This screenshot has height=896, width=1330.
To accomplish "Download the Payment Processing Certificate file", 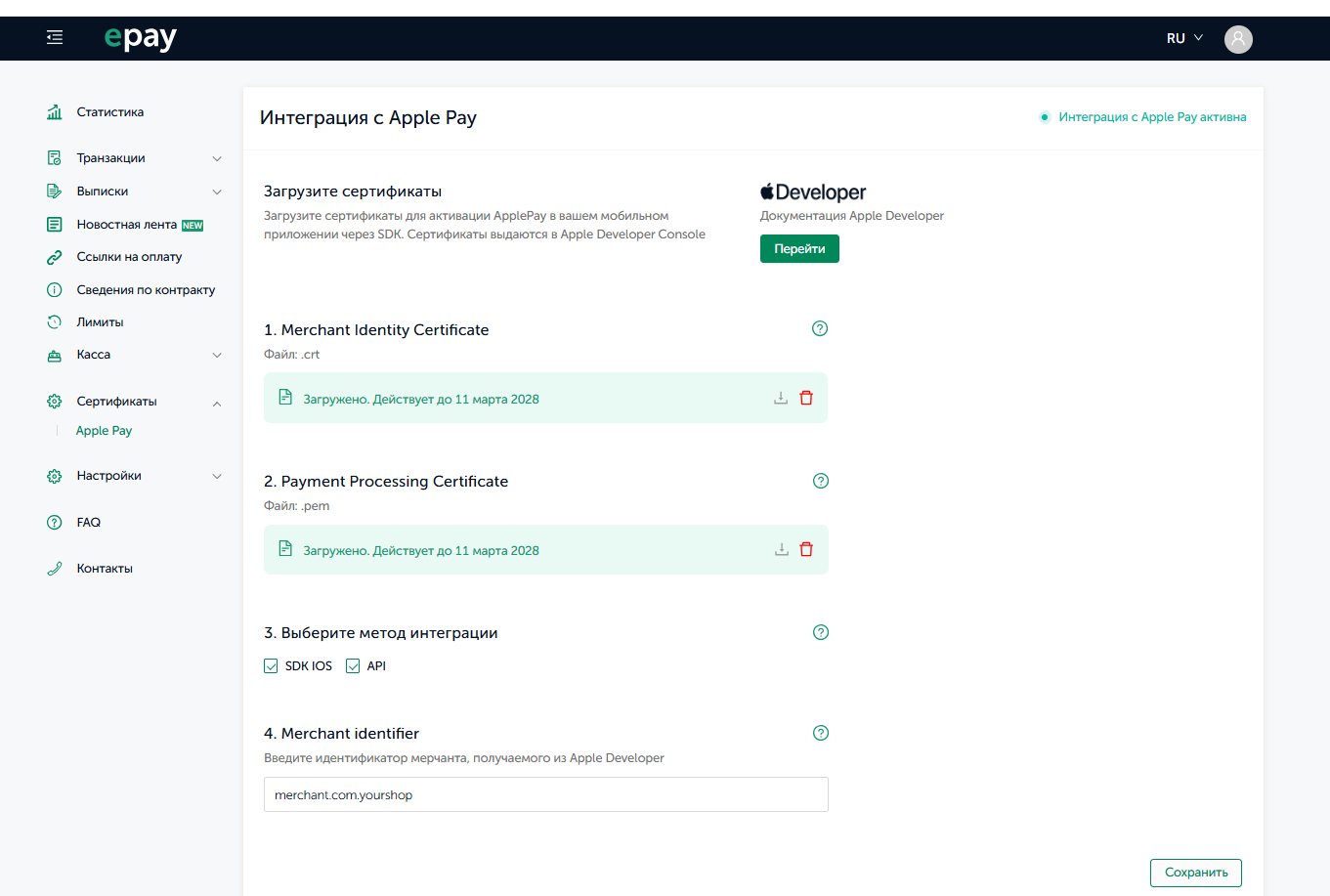I will point(782,549).
